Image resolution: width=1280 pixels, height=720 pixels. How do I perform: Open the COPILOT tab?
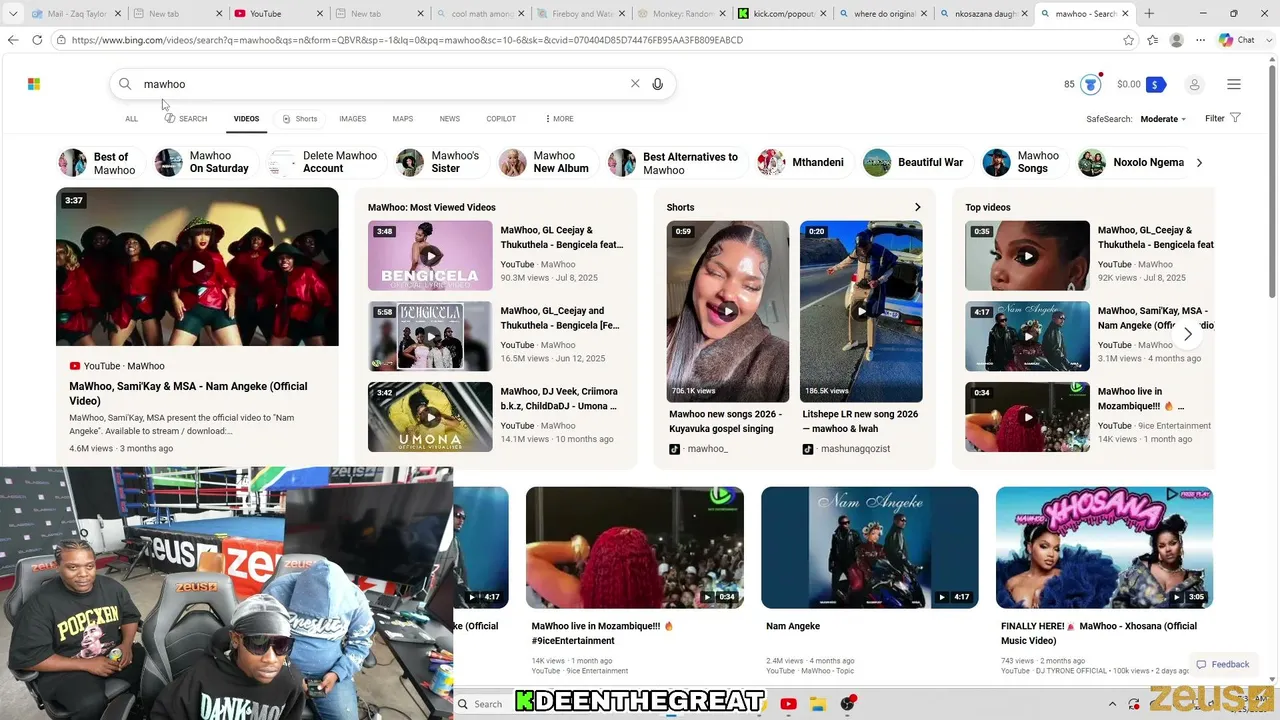pyautogui.click(x=501, y=119)
